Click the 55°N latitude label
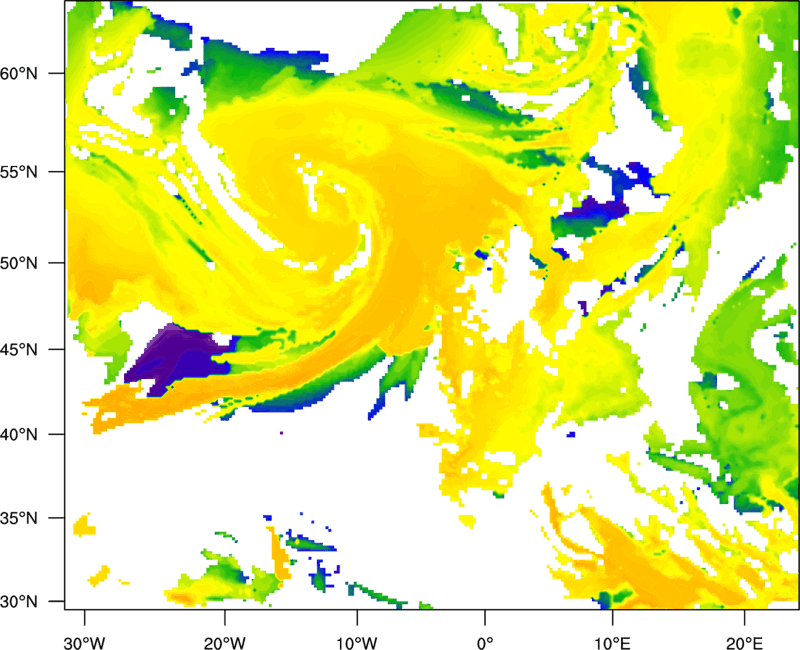 pos(19,172)
